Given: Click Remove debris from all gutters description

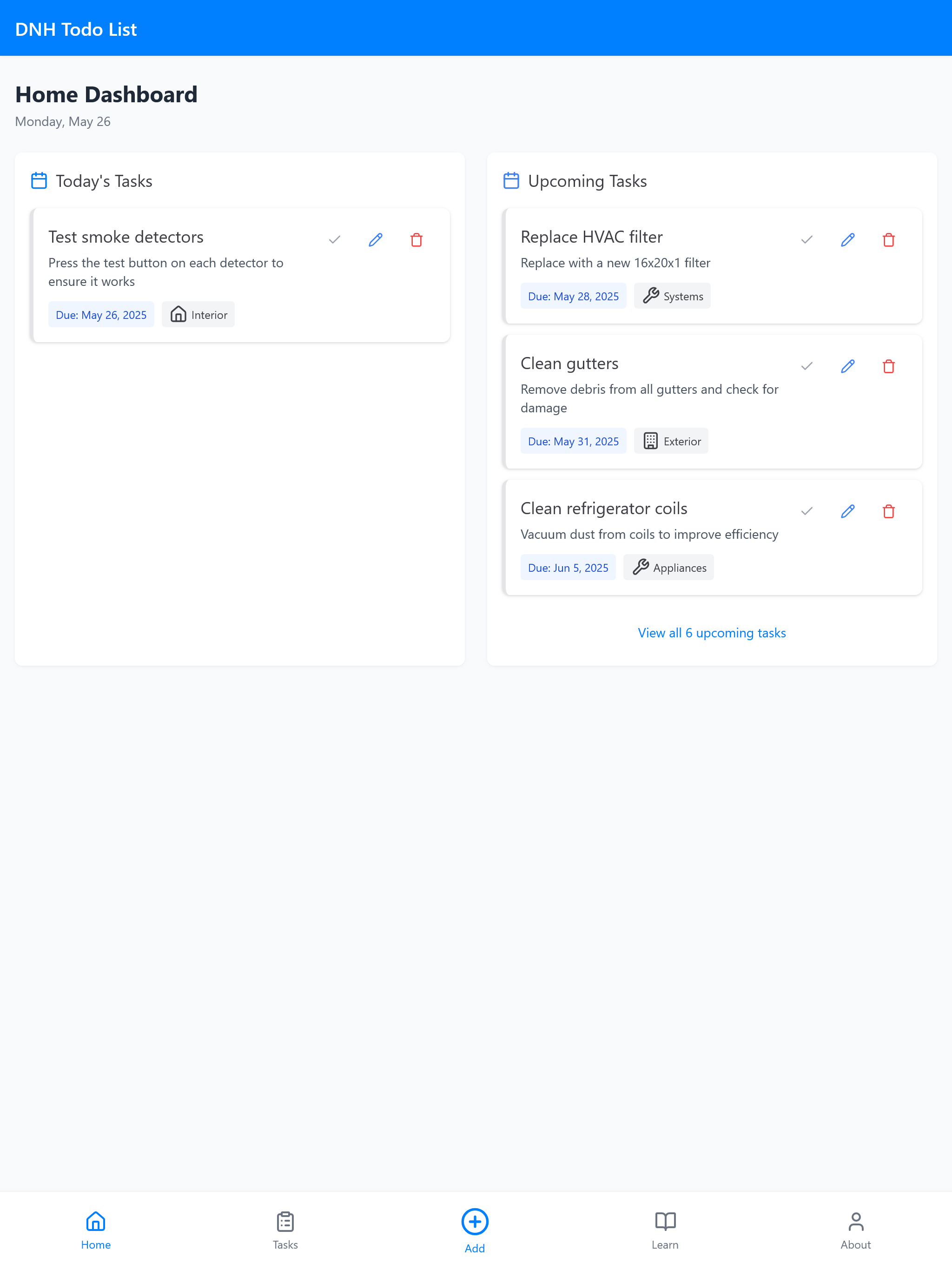Looking at the screenshot, I should (649, 398).
